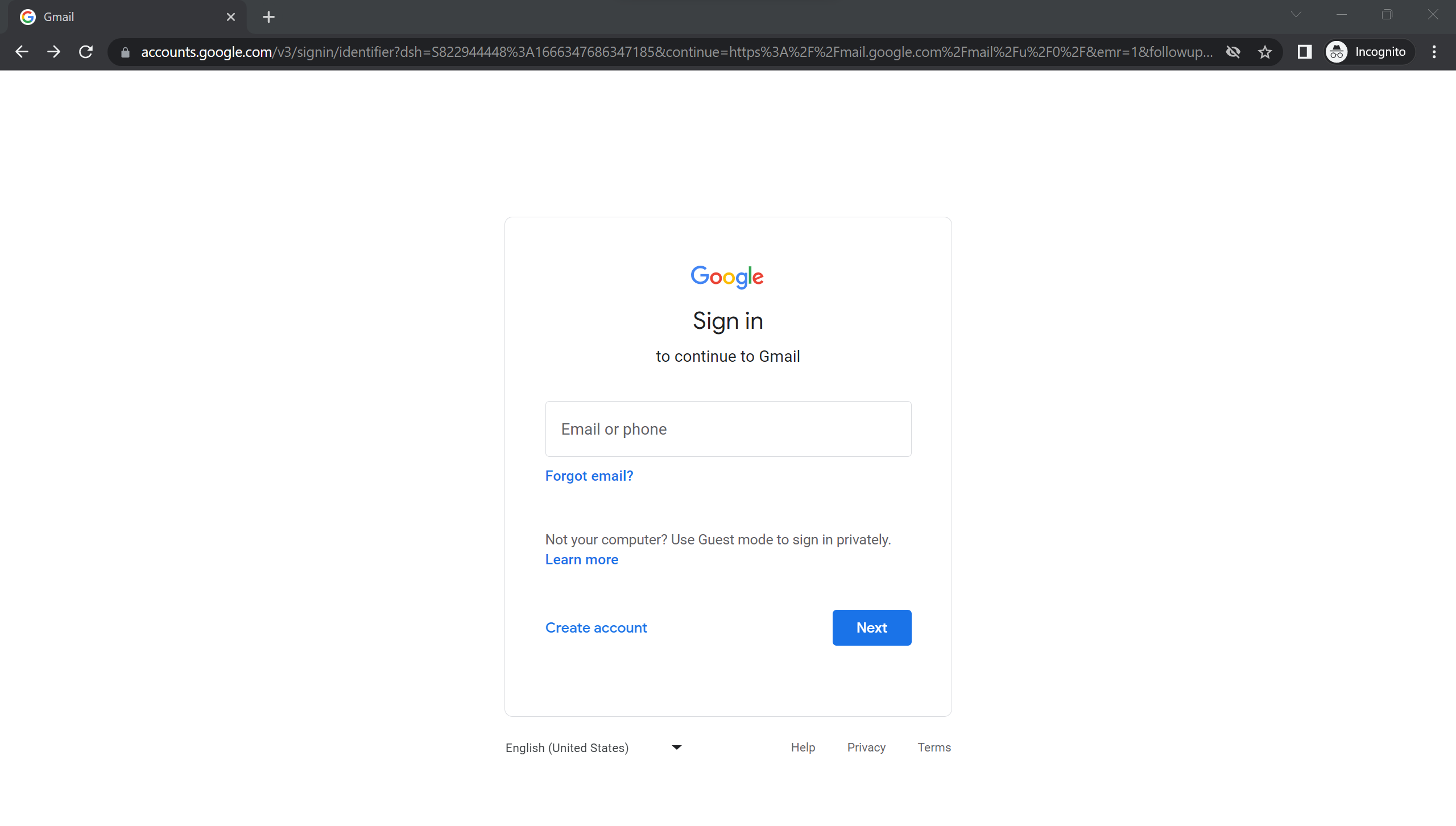Open a new browser tab
The height and width of the screenshot is (826, 1456).
[268, 16]
